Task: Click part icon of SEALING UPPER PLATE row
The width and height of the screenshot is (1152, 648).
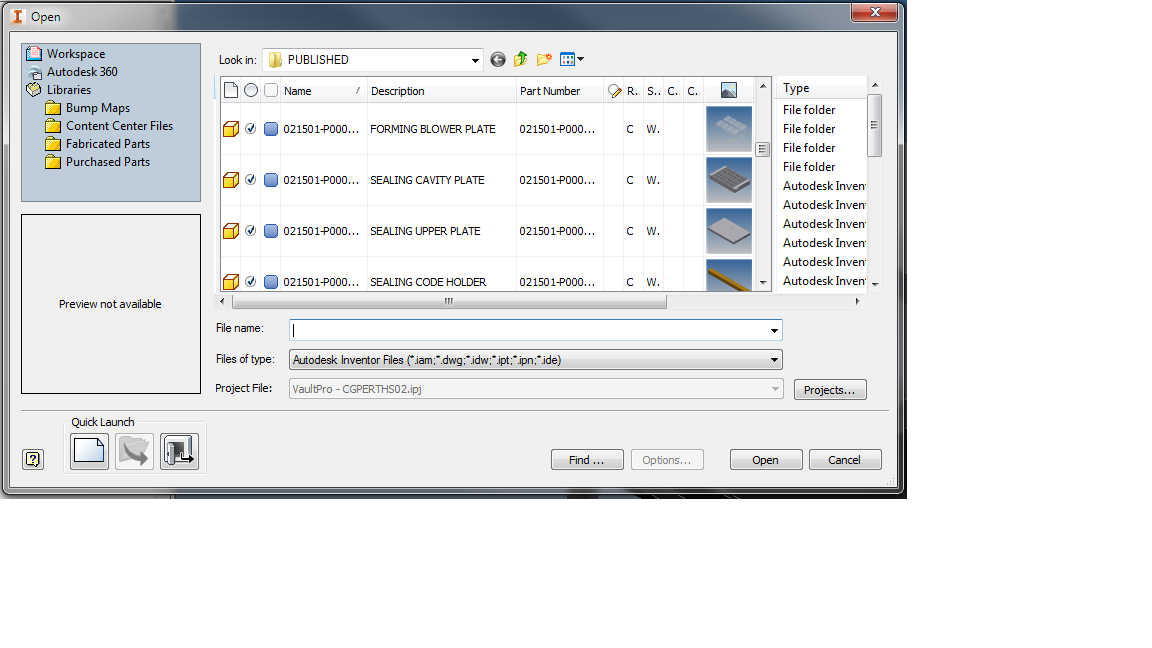Action: point(231,231)
